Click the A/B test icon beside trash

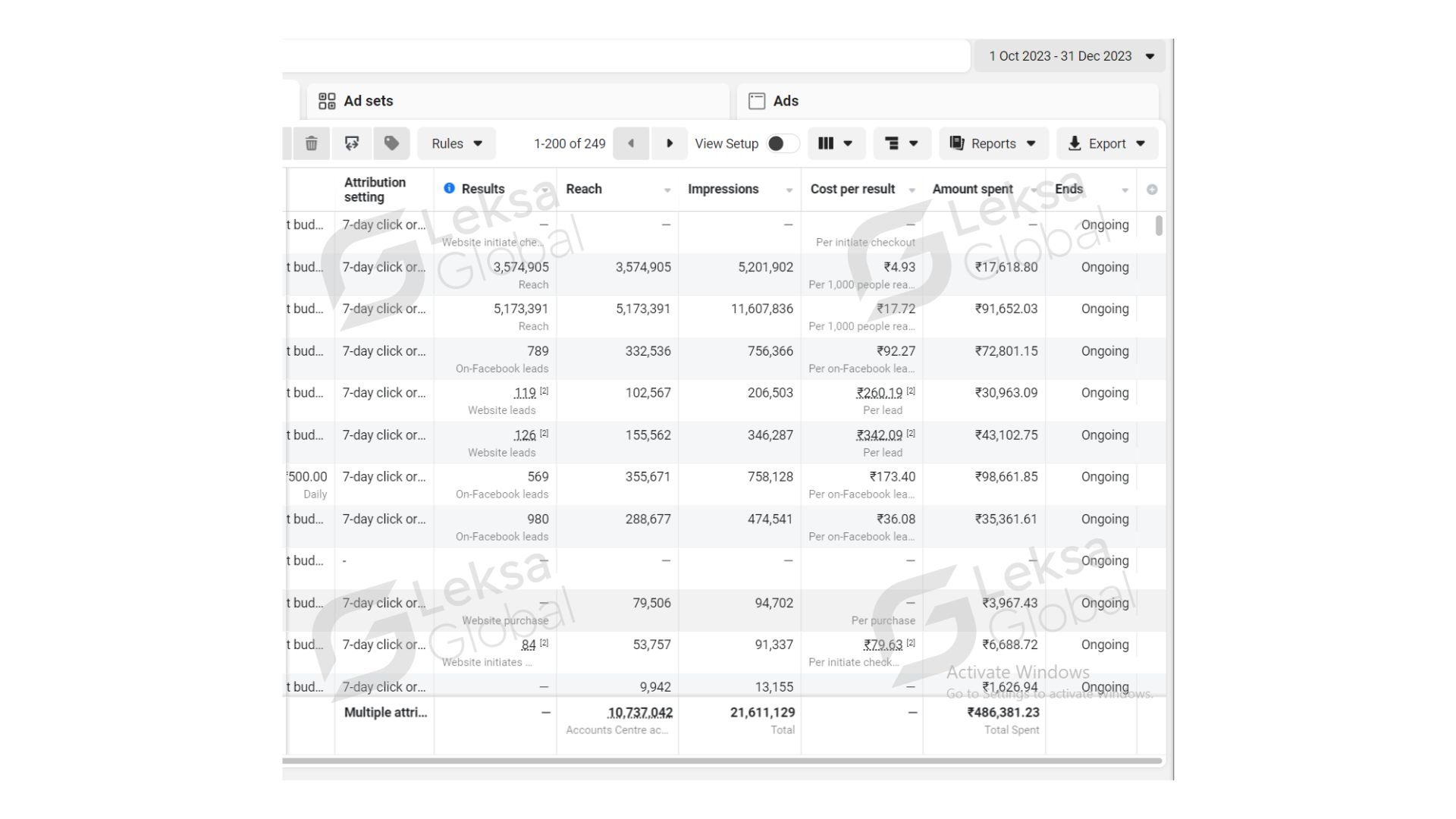pos(352,143)
